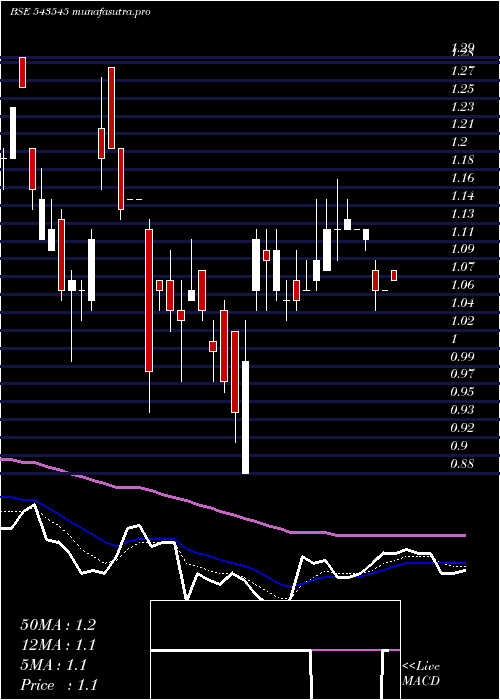Image resolution: width=500 pixels, height=700 pixels.
Task: Pick the 1.18 price axis label
Action: tap(462, 160)
